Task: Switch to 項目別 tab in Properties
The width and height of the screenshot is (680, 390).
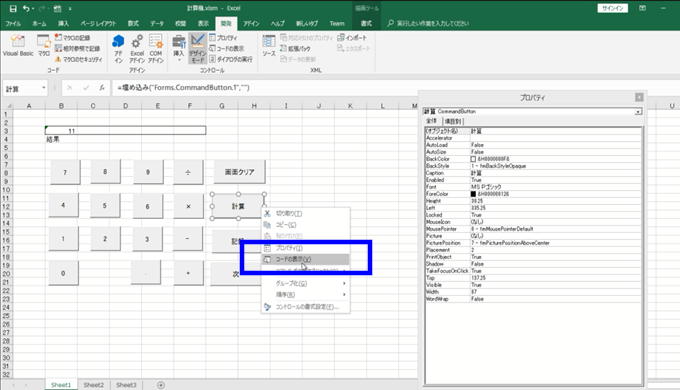Action: [453, 121]
